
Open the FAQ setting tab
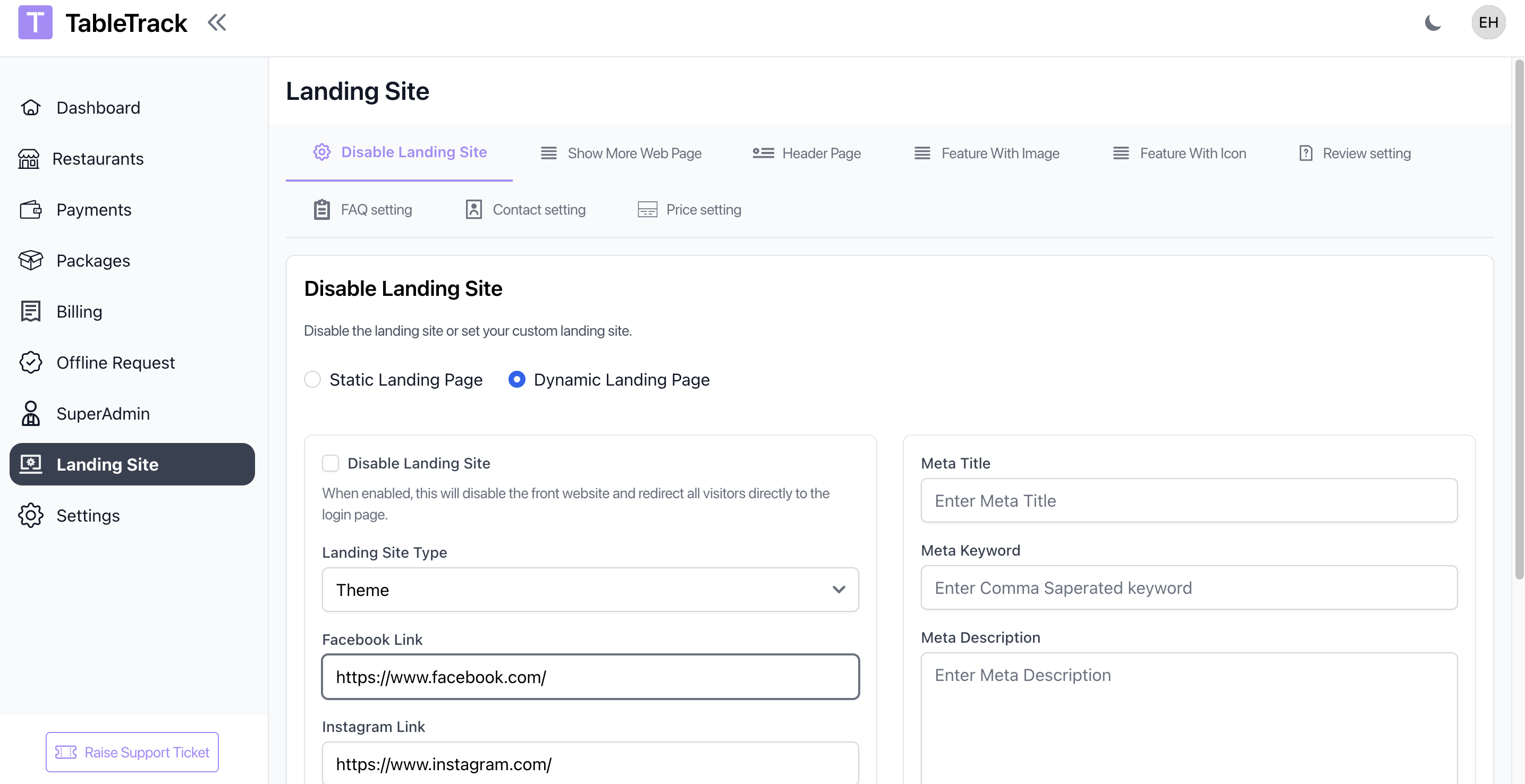[x=362, y=209]
